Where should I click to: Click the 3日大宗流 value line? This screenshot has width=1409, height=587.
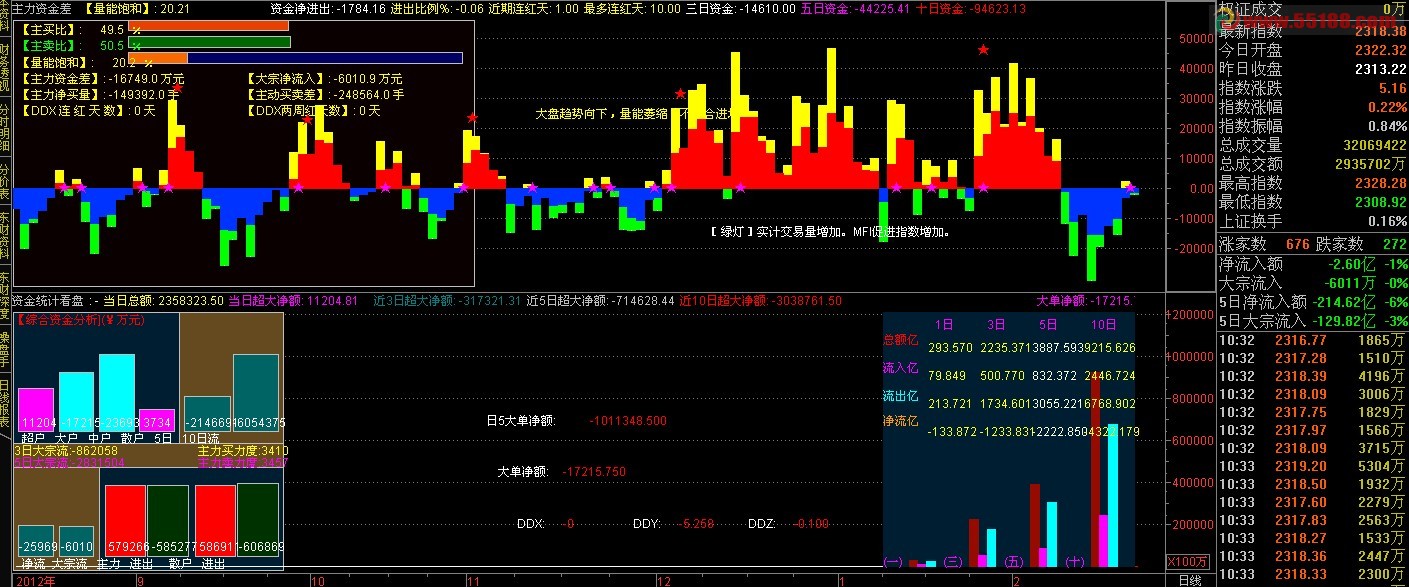[66, 451]
